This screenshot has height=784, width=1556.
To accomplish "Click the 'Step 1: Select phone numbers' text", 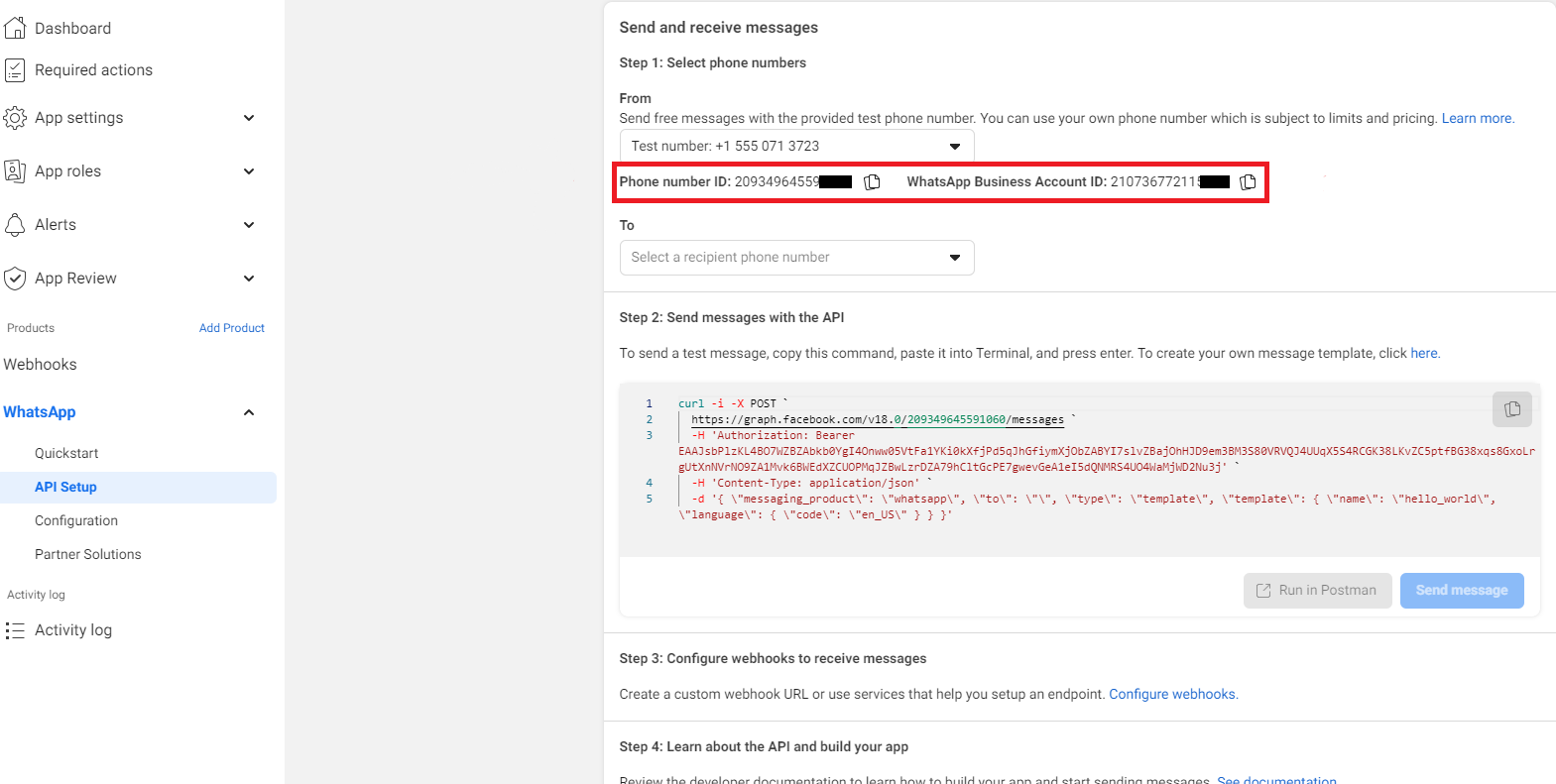I will tap(713, 62).
